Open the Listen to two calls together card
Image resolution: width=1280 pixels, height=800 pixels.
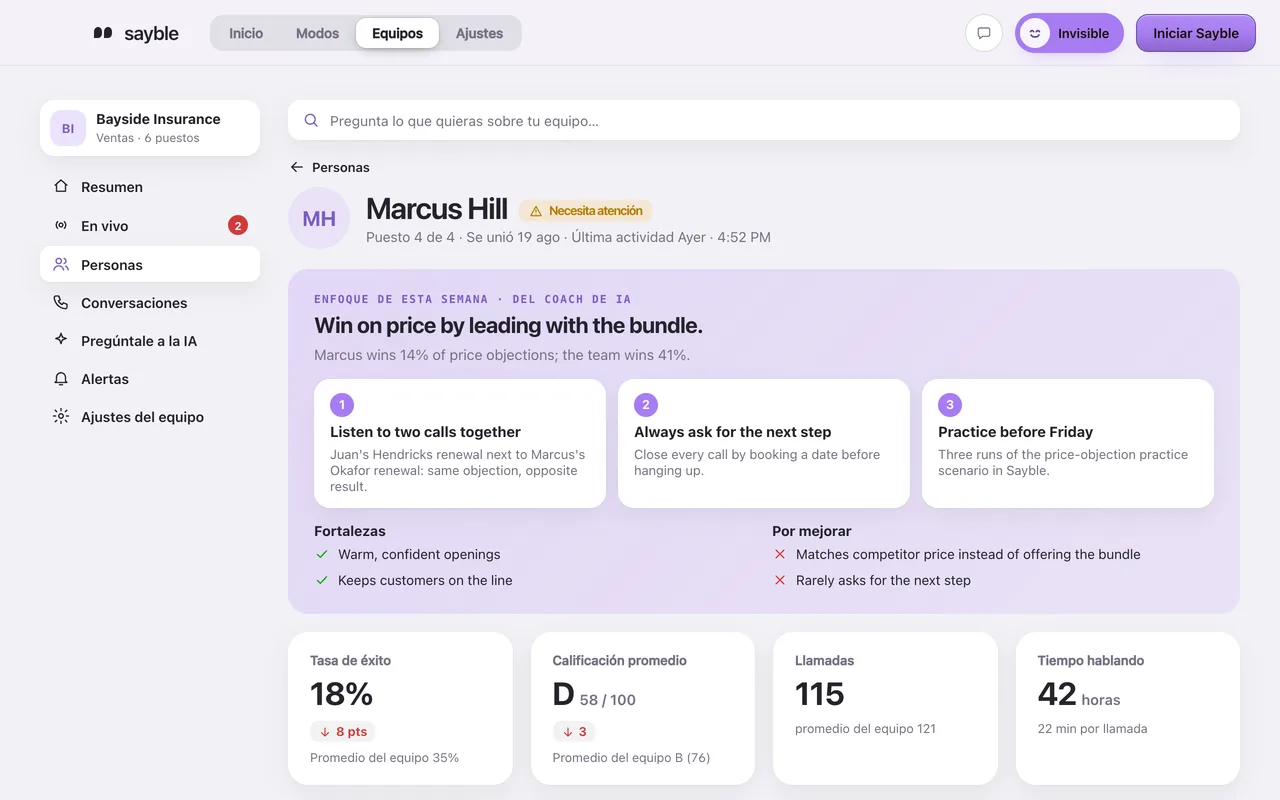click(x=460, y=443)
